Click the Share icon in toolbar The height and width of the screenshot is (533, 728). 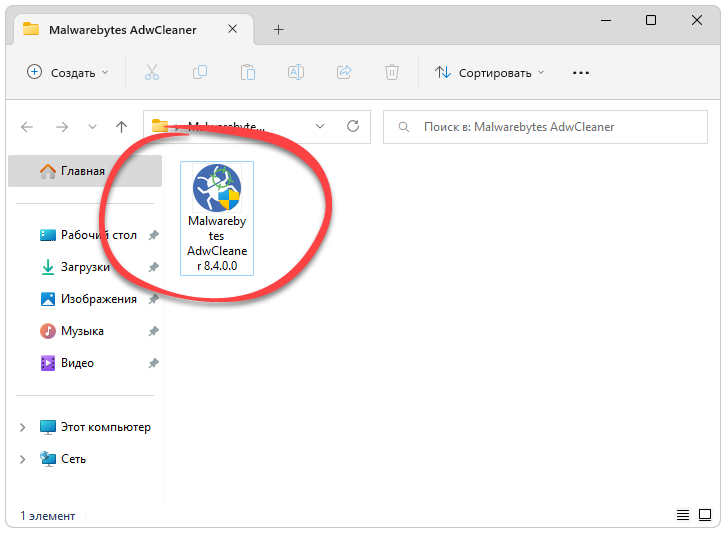tap(344, 72)
